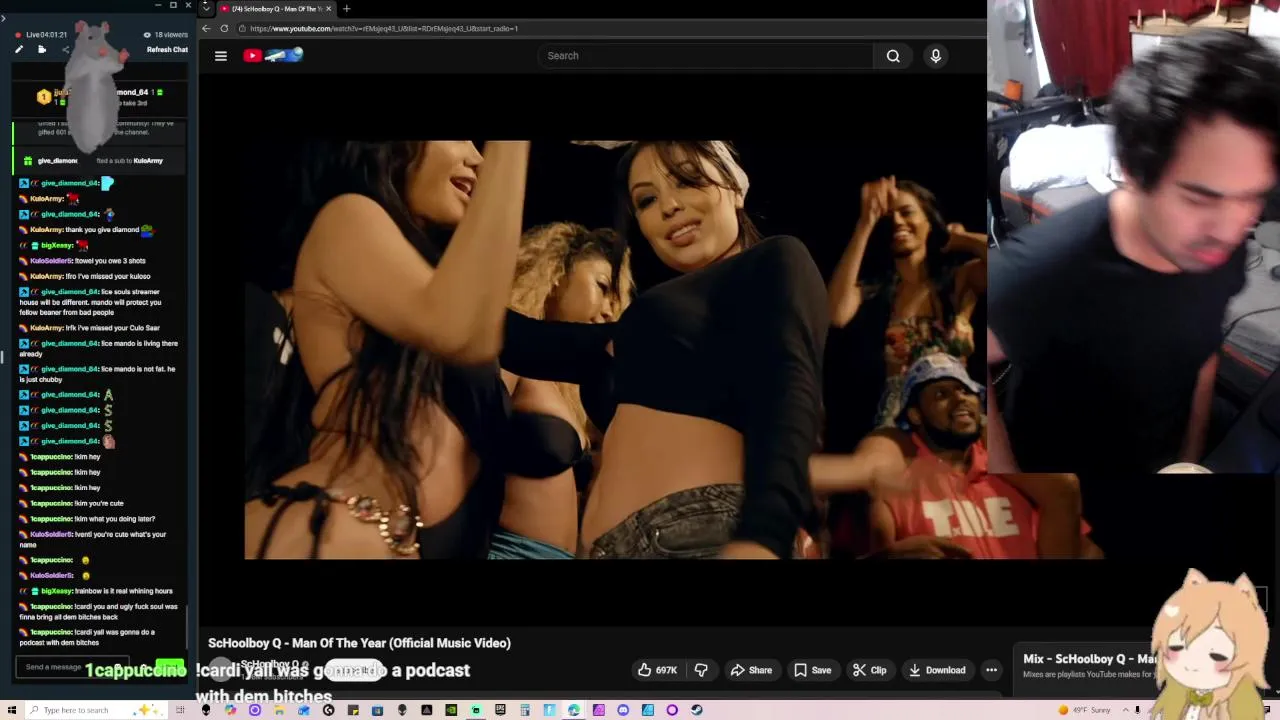This screenshot has height=720, width=1280.
Task: Click the video title ScHoolboy Q - Man Of The Year
Action: tap(359, 643)
